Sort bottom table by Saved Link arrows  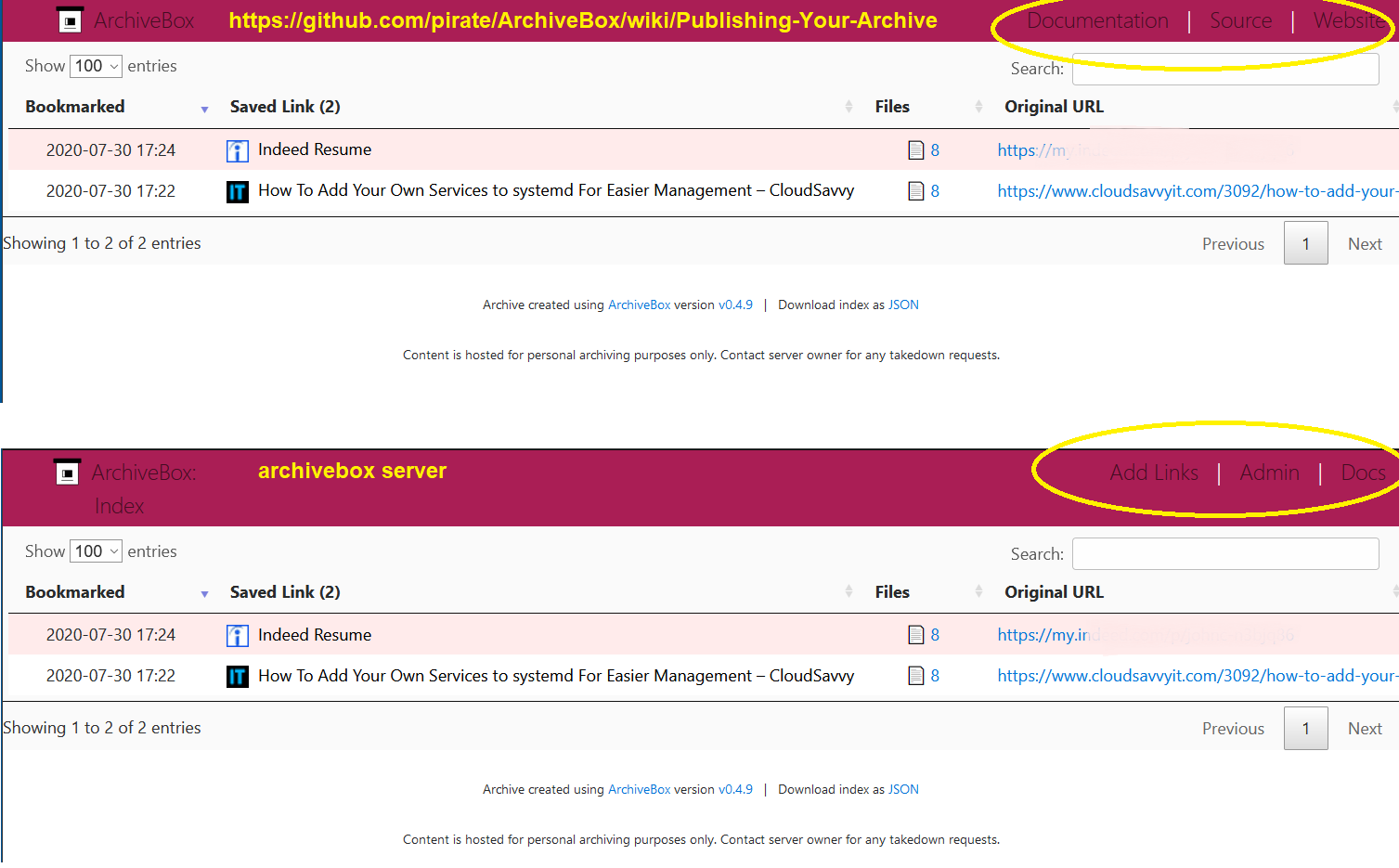click(x=848, y=591)
